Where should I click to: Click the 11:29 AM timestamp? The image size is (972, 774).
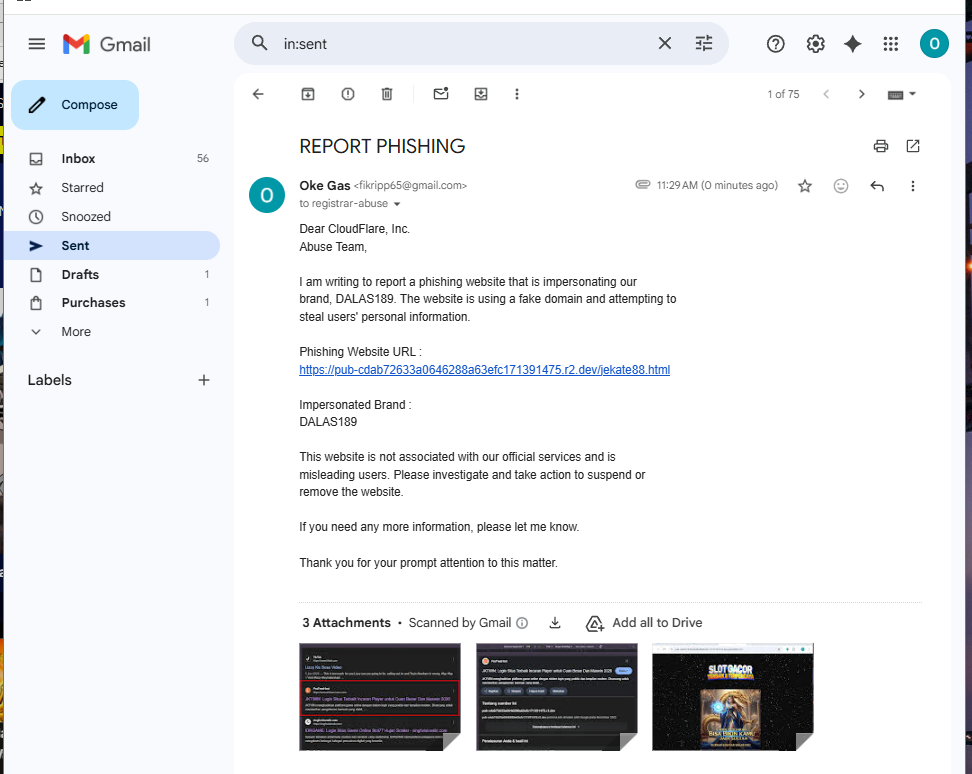click(x=717, y=185)
